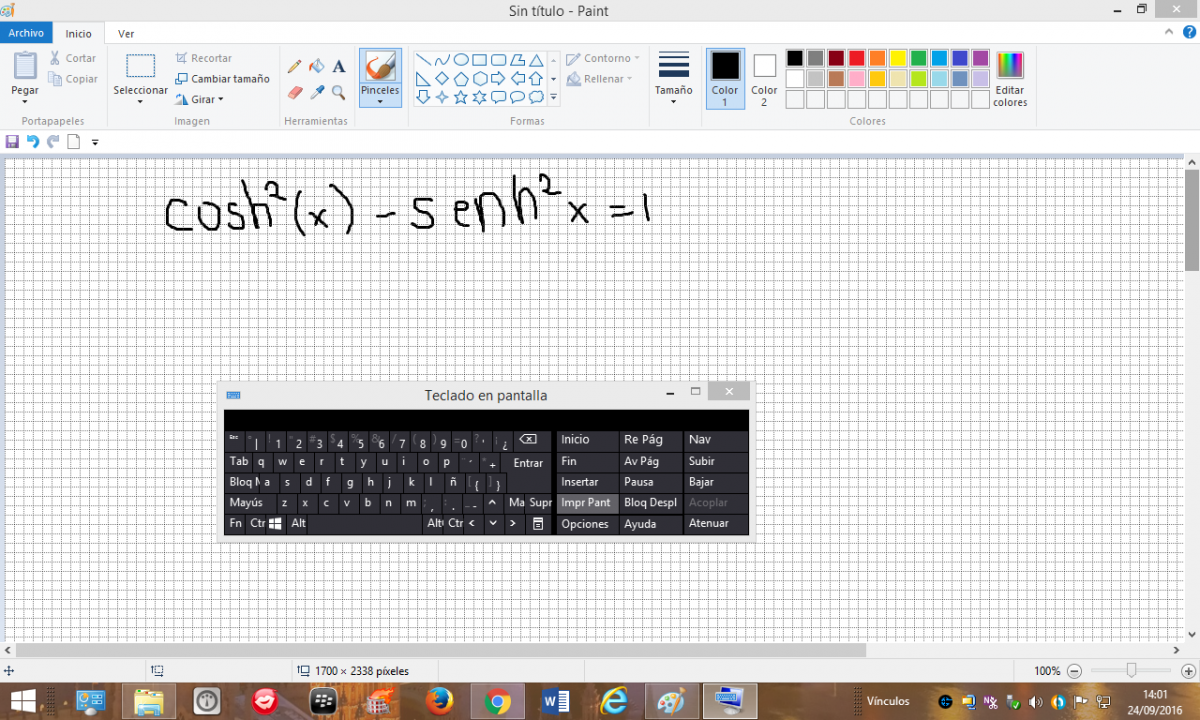The image size is (1200, 720).
Task: Toggle Bloq Despl key on on-screen keyboard
Action: tap(650, 503)
